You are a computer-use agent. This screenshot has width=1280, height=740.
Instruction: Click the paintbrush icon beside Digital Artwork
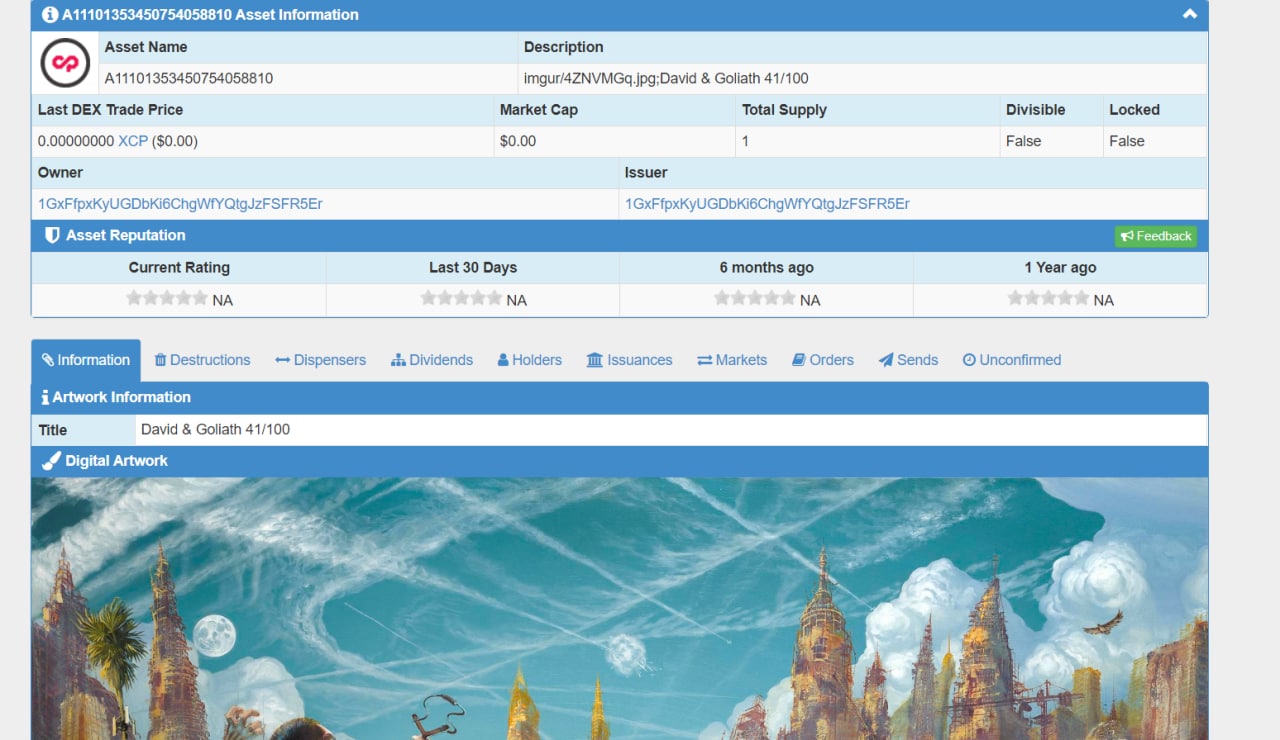tap(51, 461)
